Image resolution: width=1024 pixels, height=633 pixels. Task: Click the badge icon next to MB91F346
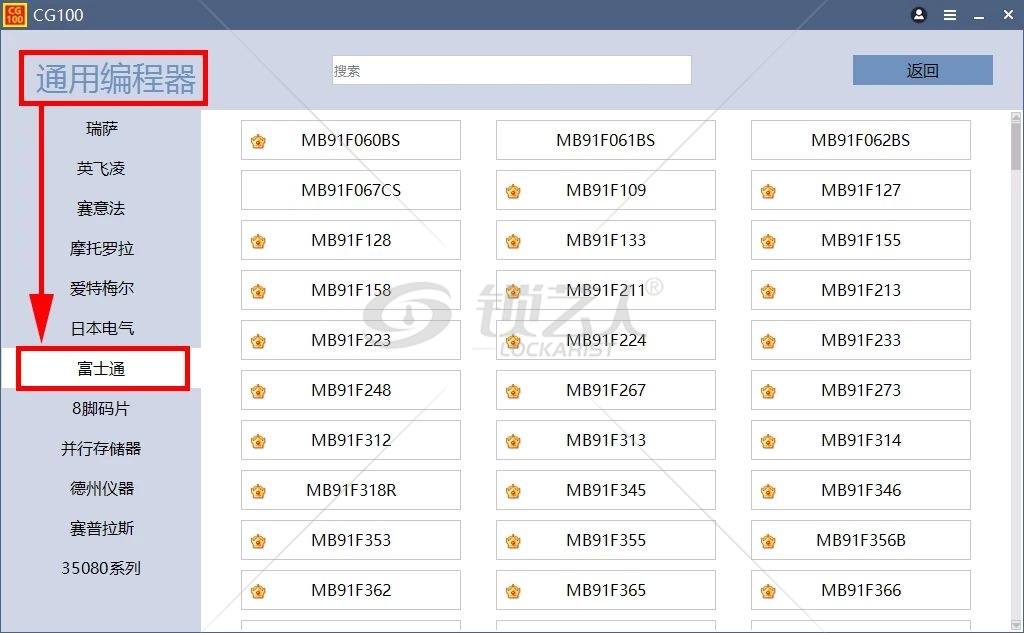tap(769, 491)
